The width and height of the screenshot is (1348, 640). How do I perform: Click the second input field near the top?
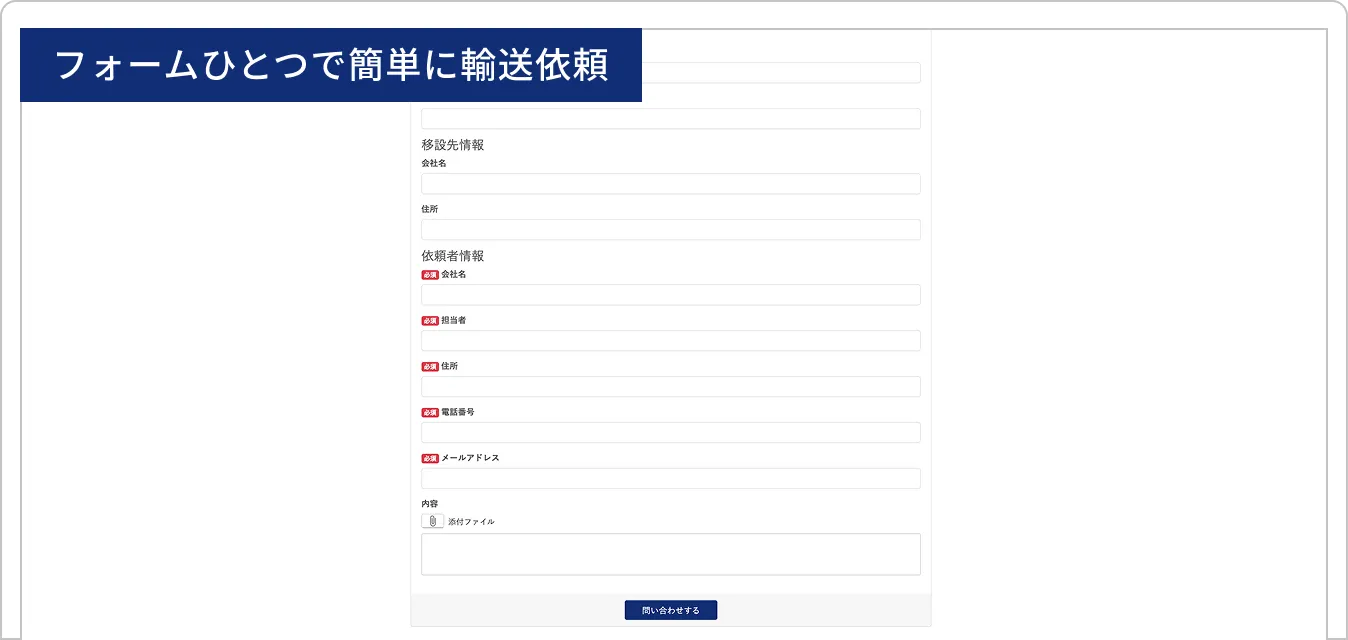click(670, 118)
